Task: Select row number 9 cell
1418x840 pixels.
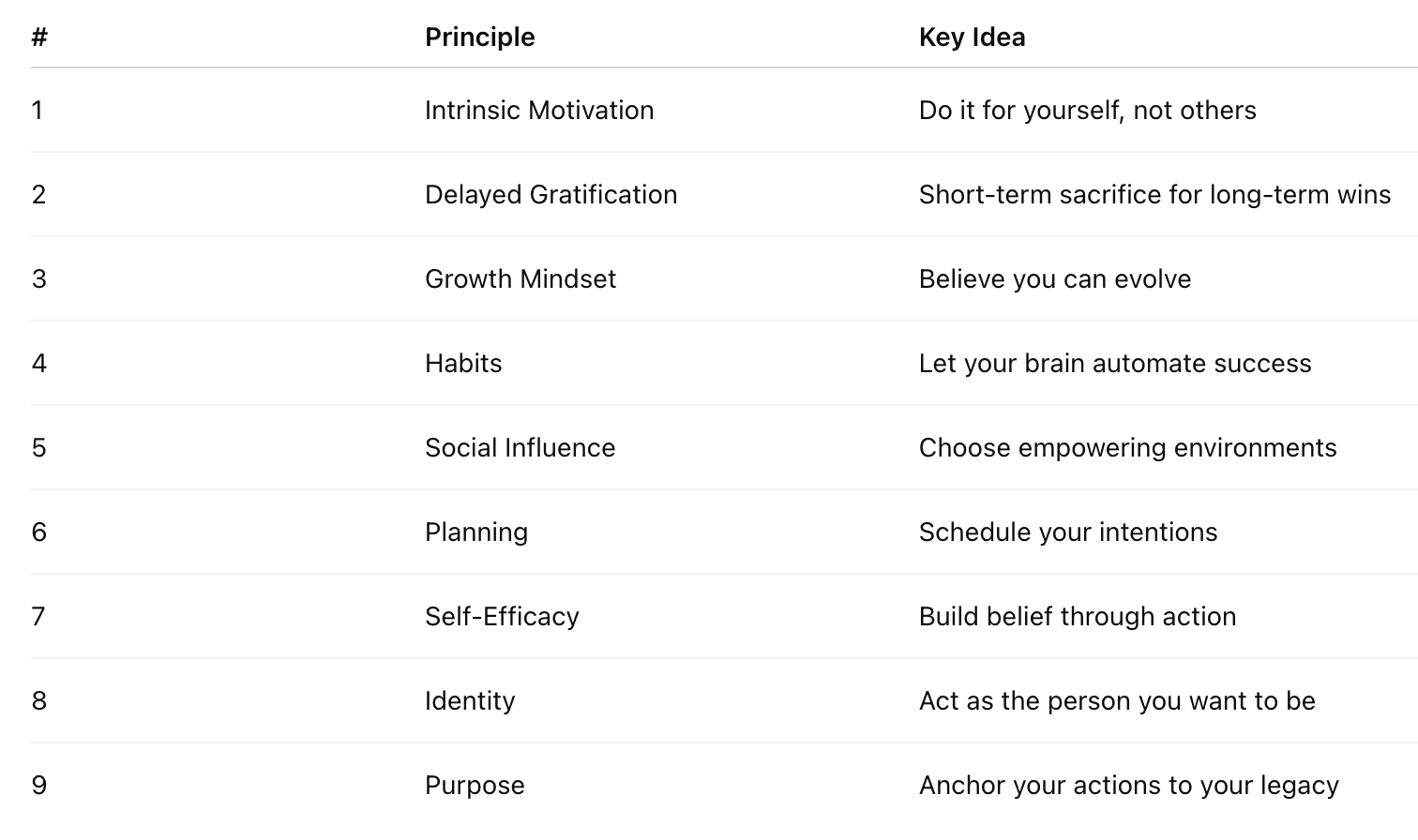Action: (x=39, y=785)
